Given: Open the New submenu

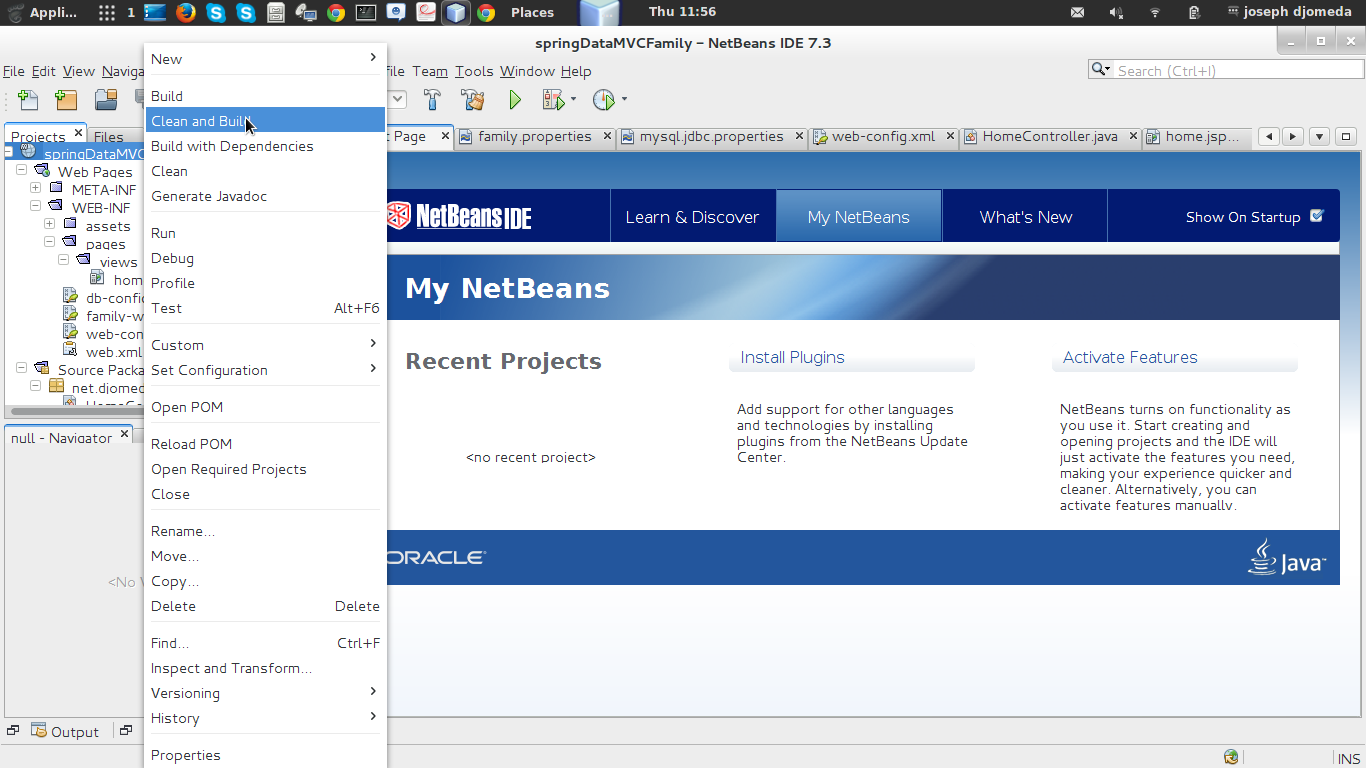Looking at the screenshot, I should click(x=265, y=59).
